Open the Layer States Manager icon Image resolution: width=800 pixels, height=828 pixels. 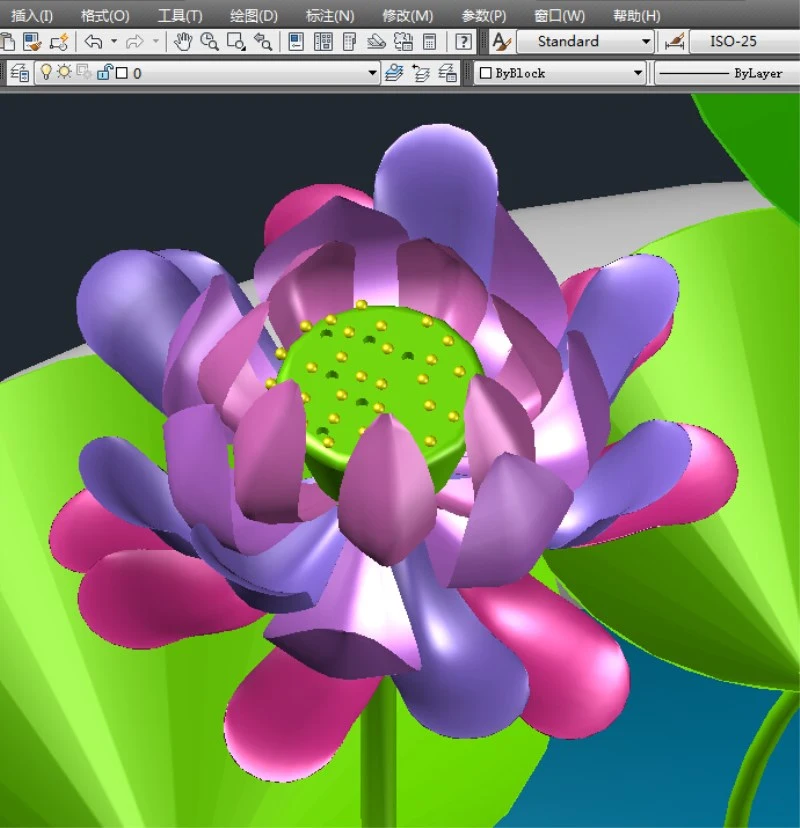pos(448,73)
